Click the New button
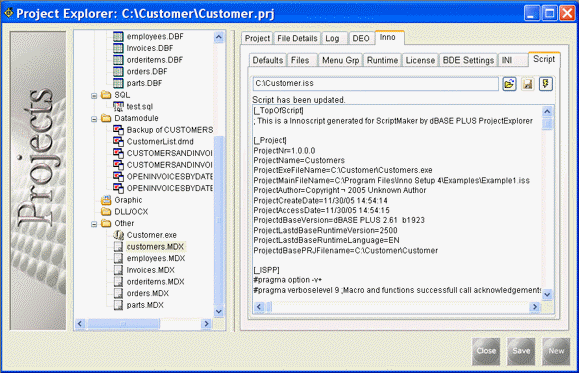This screenshot has width=579, height=373. (556, 351)
